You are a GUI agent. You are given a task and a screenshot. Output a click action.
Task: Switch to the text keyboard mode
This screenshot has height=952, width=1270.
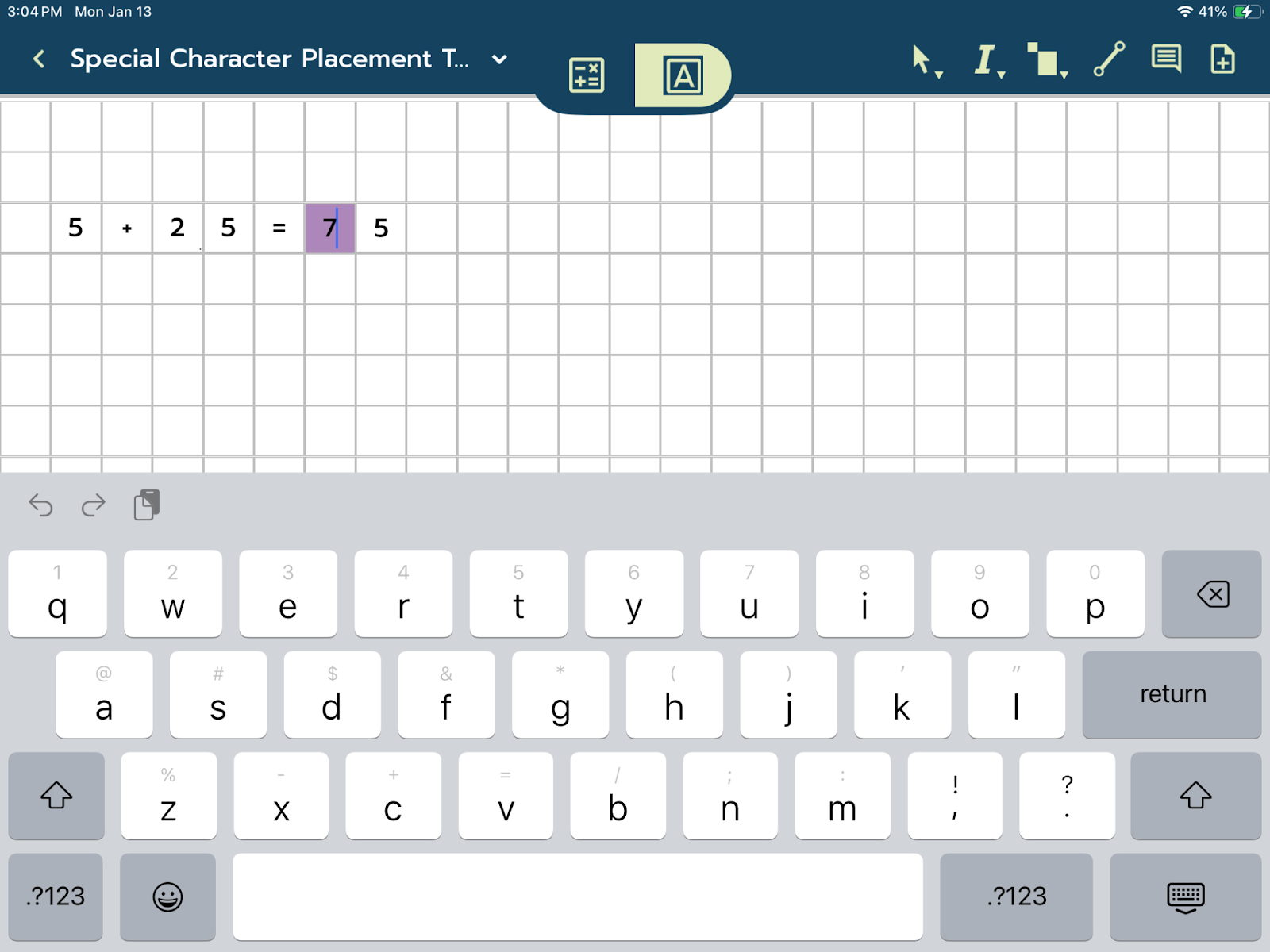click(683, 75)
